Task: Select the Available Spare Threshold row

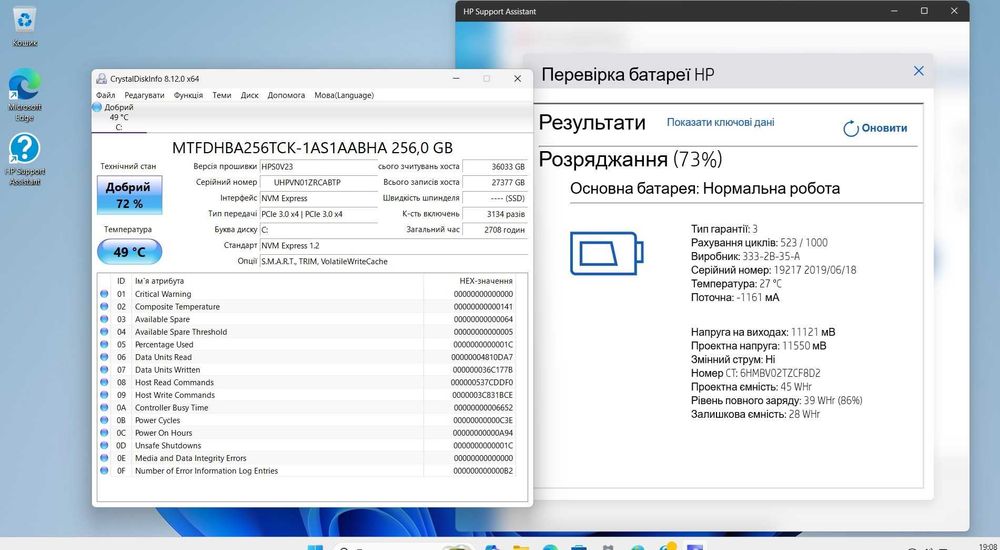Action: point(306,332)
